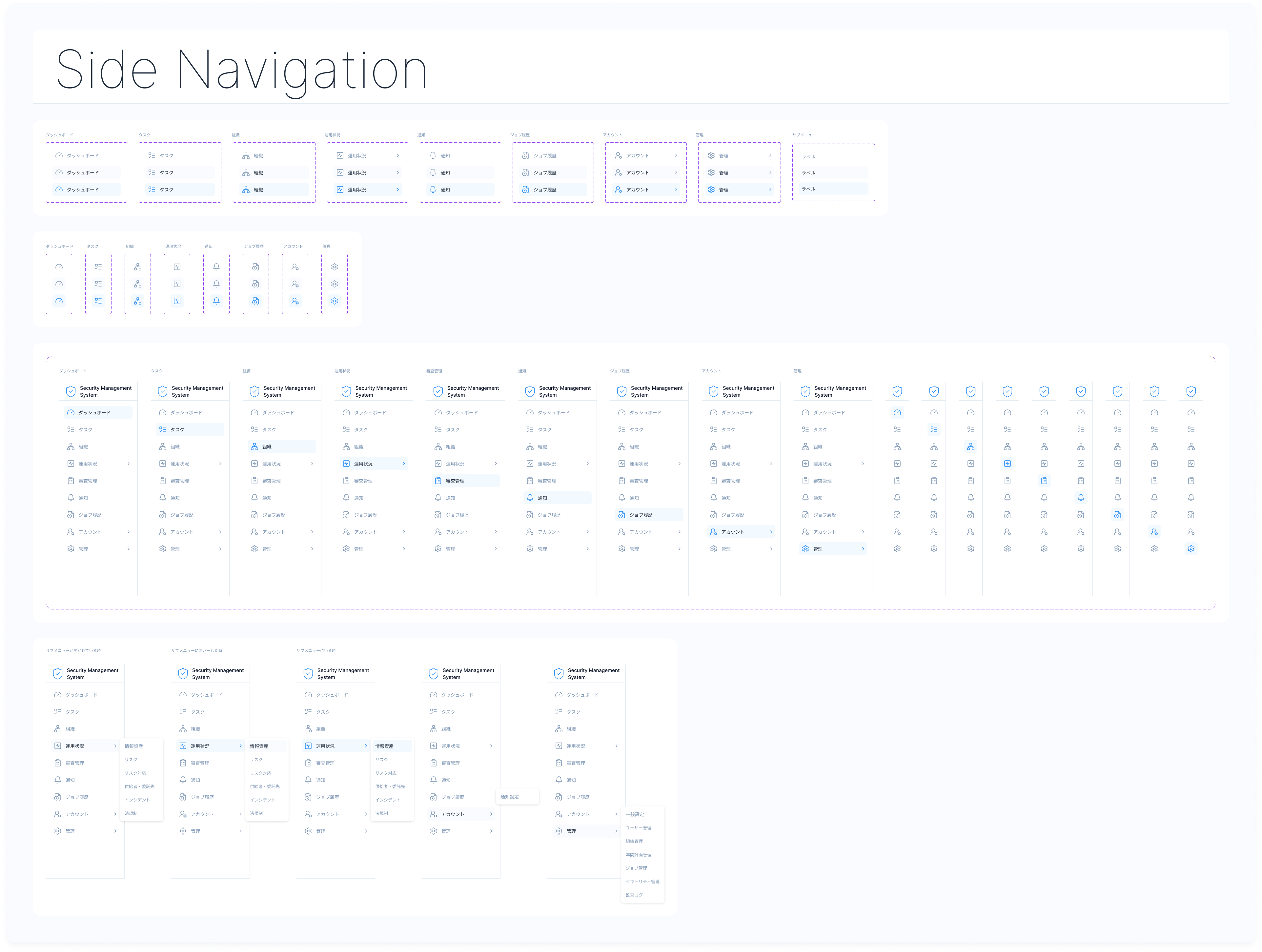Click gear icon on highlighted 管理 row beside 監査ログ submenu
Viewport: 1262px width, 952px height.
[x=559, y=831]
